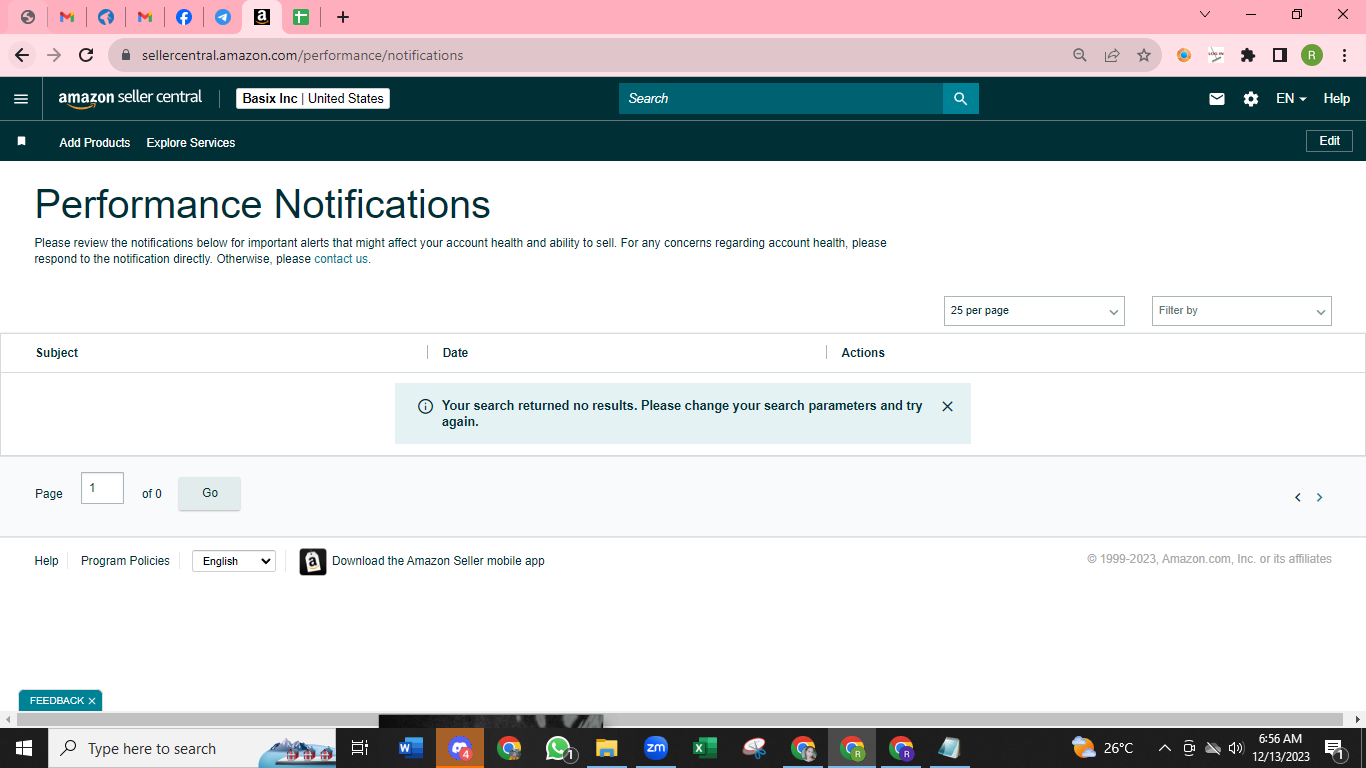
Task: Click Download the Amazon Seller mobile app
Action: 438,561
